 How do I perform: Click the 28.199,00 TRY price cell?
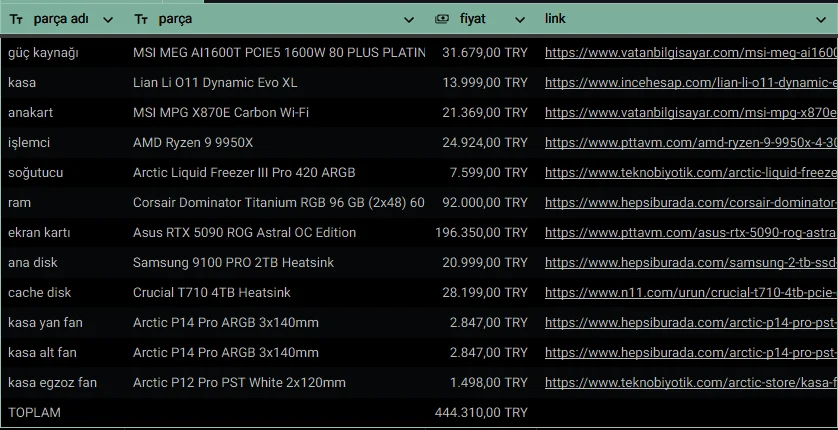pyautogui.click(x=481, y=292)
